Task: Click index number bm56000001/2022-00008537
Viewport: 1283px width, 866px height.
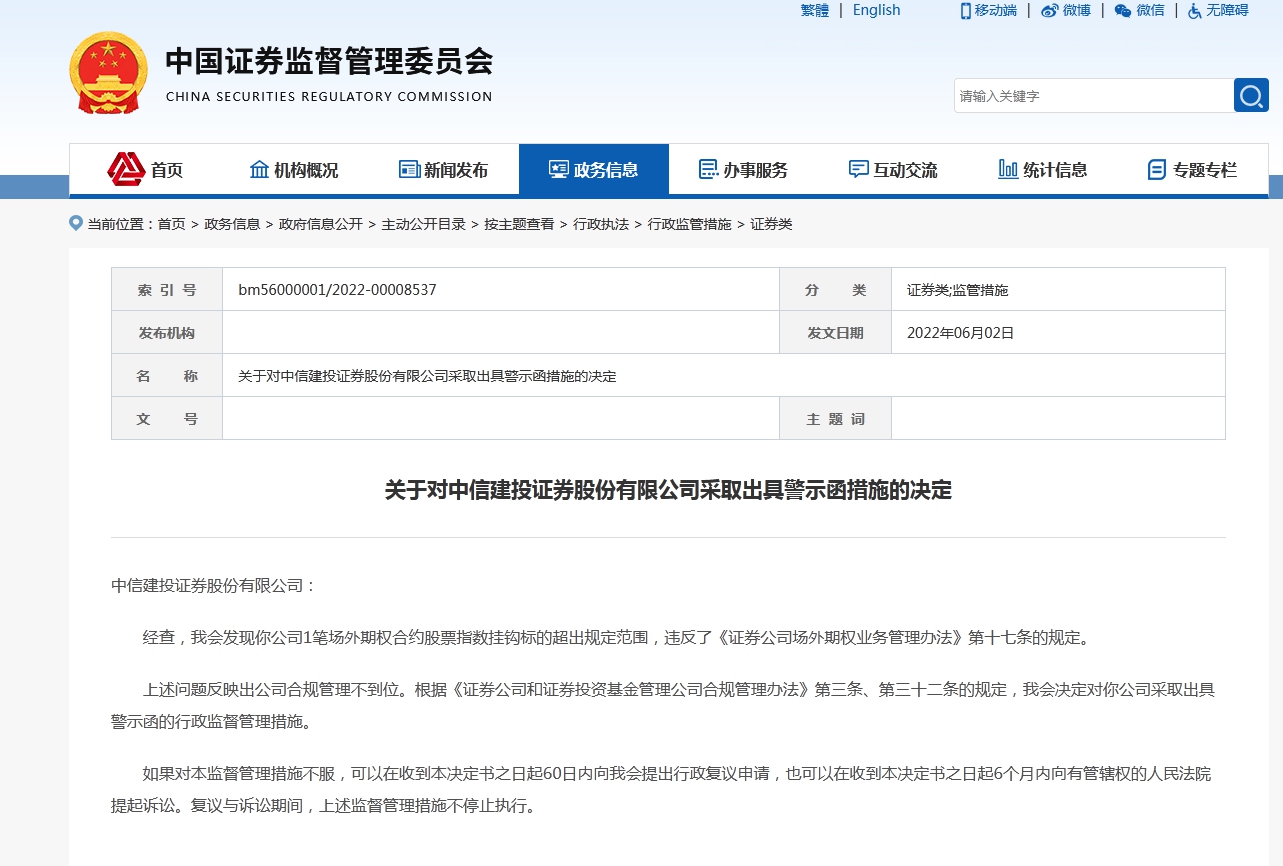Action: click(337, 290)
